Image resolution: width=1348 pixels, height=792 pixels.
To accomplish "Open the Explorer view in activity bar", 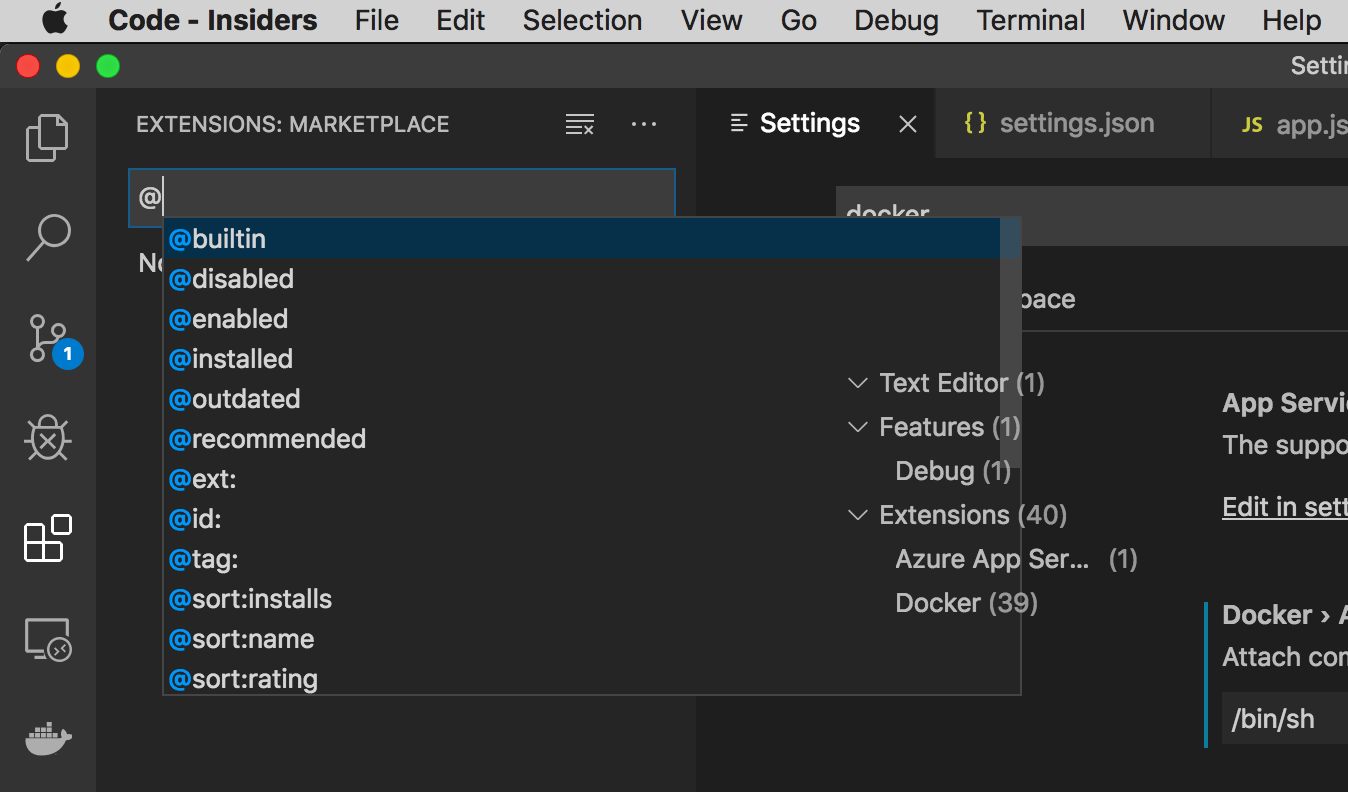I will [47, 137].
